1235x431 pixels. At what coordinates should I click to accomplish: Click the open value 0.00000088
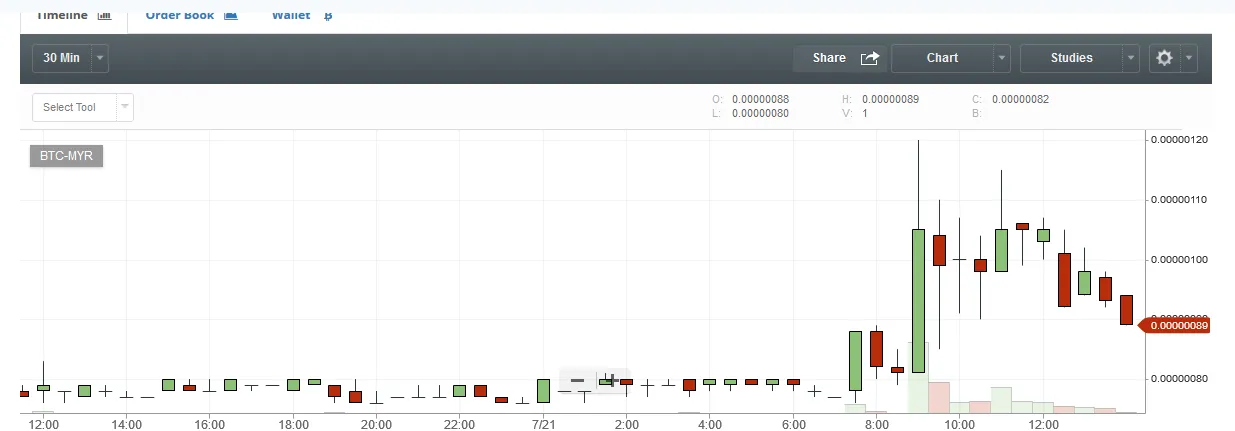coord(760,99)
